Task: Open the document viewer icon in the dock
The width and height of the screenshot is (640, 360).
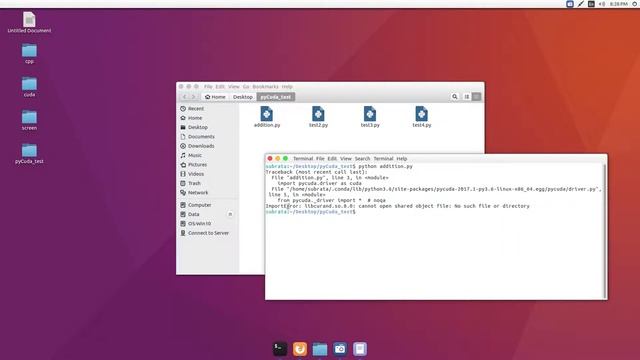Action: 360,349
